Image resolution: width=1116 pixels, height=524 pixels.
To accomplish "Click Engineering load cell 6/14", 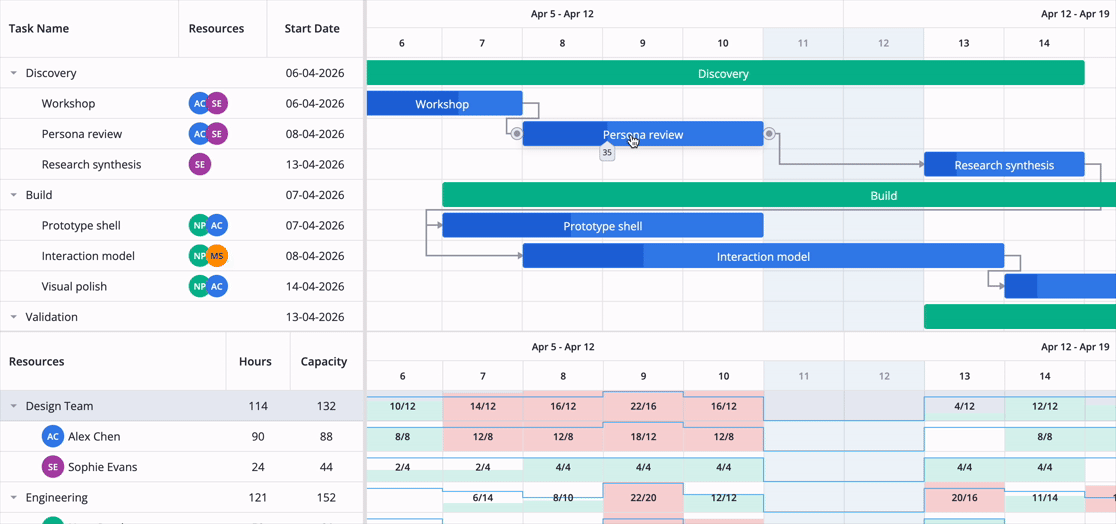I will coord(482,498).
